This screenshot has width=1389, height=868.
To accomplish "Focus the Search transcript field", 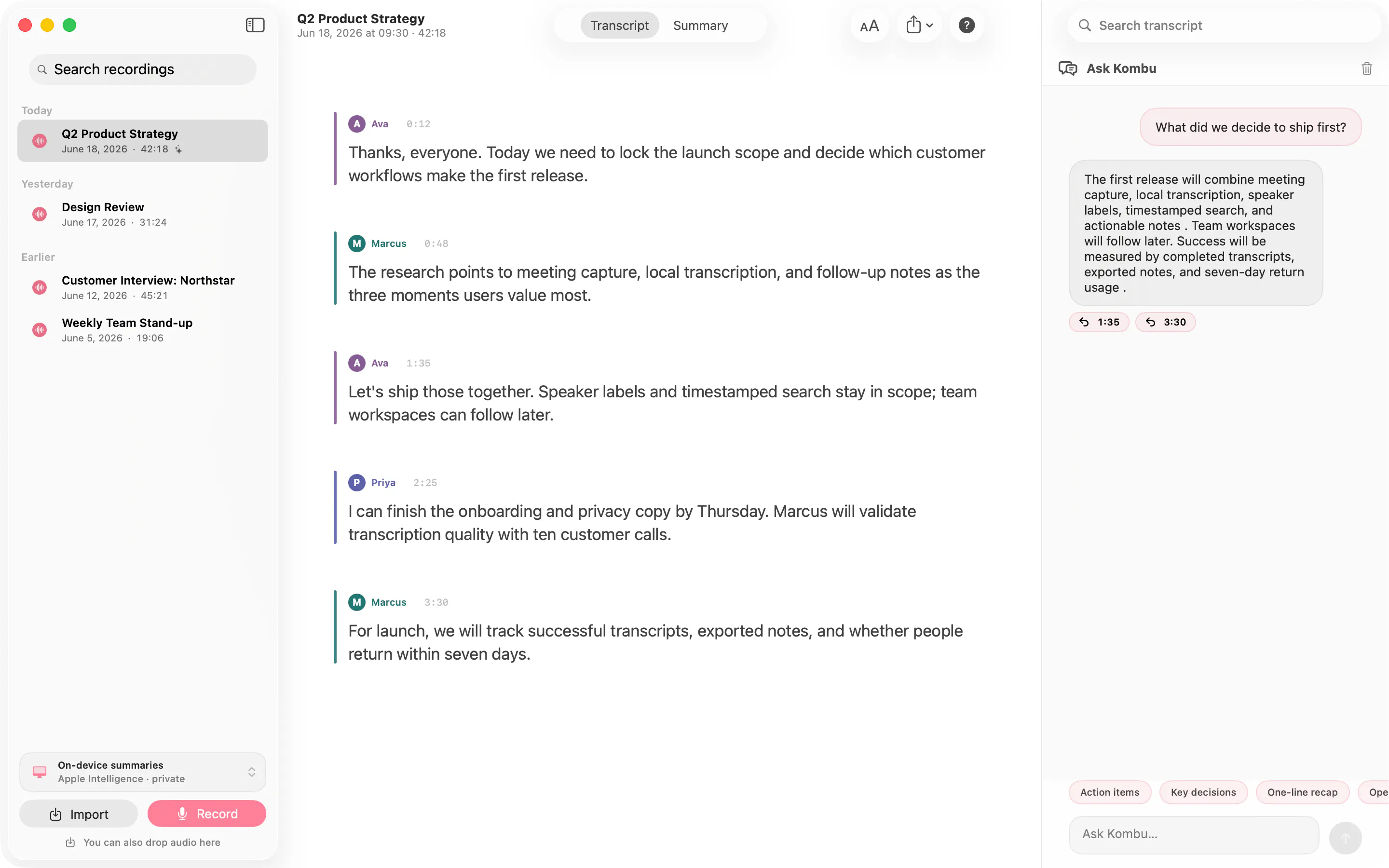I will 1224,25.
